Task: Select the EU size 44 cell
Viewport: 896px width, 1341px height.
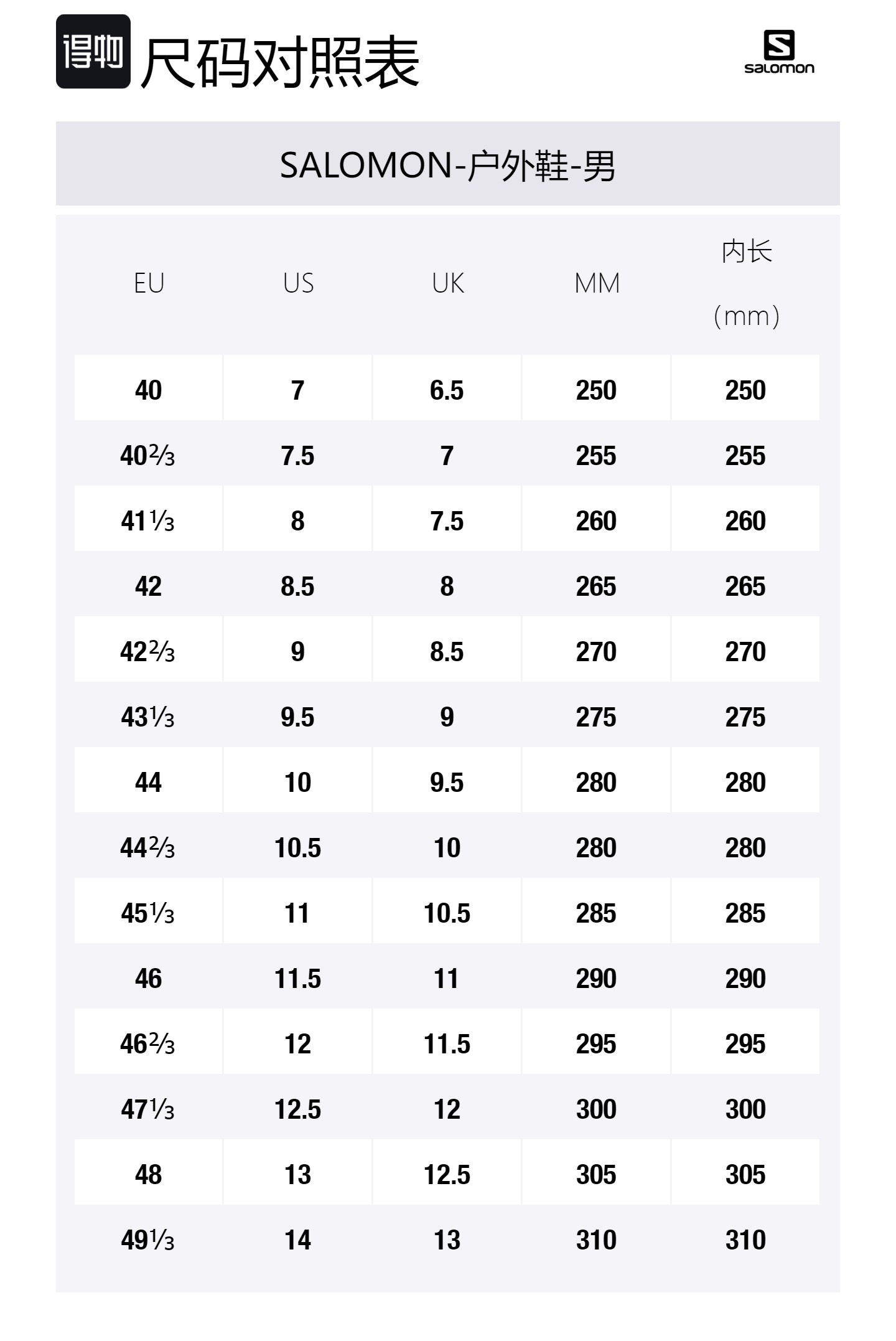Action: [148, 783]
